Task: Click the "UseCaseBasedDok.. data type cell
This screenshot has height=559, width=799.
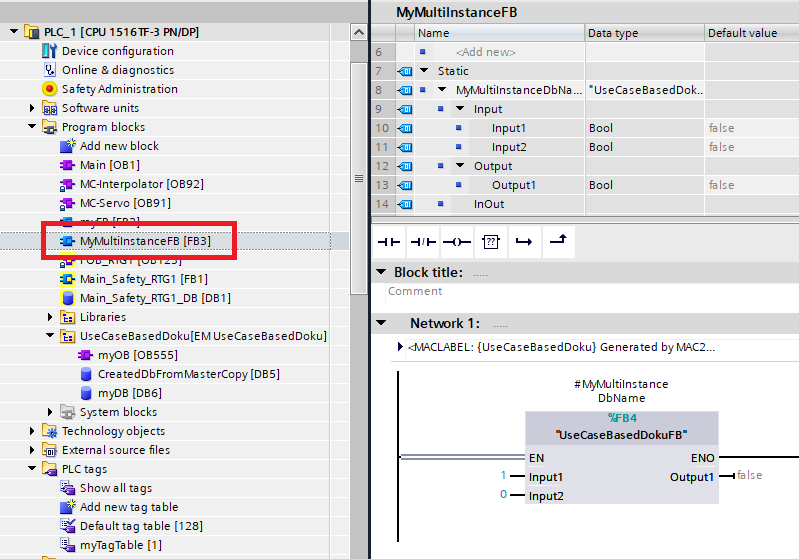Action: 645,90
